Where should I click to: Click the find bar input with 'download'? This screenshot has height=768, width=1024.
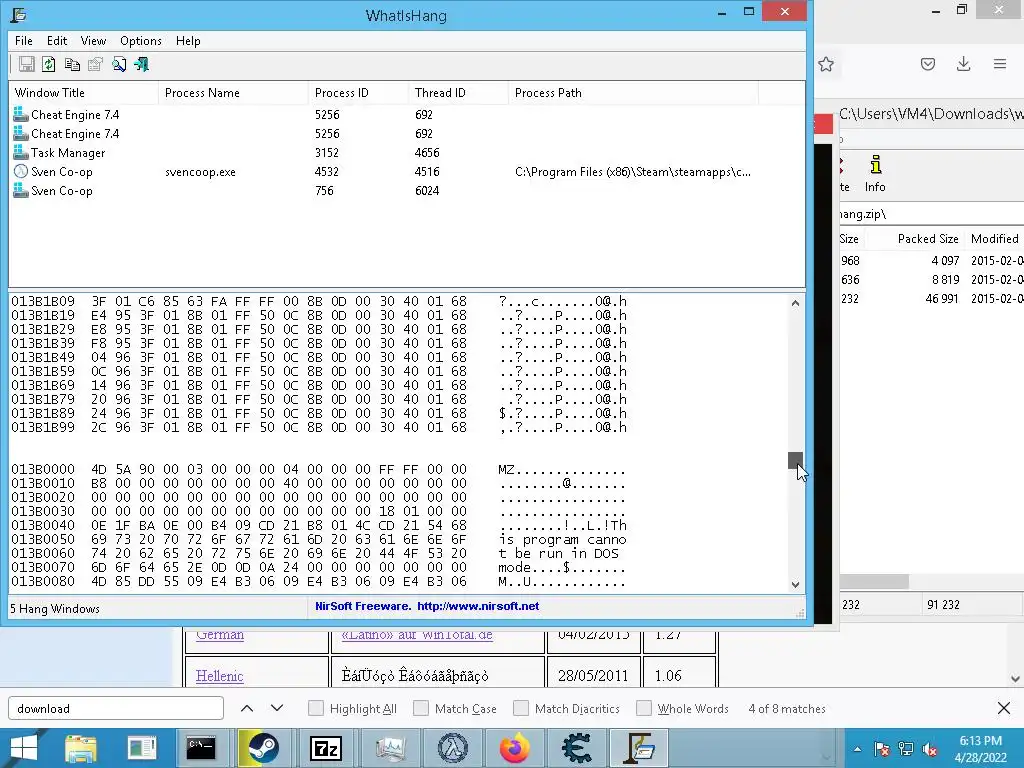116,708
